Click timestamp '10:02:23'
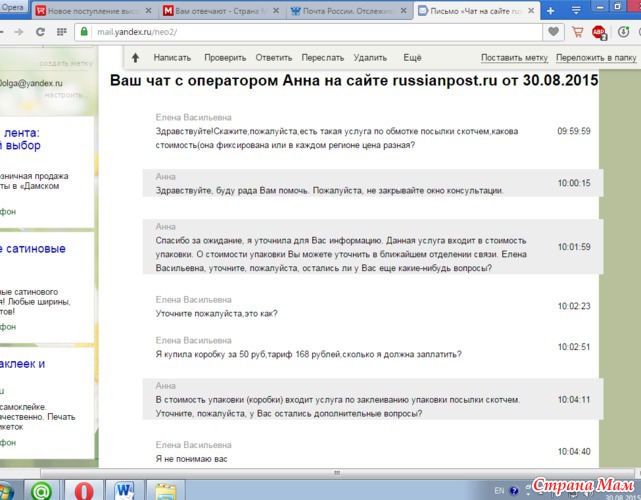 [574, 306]
